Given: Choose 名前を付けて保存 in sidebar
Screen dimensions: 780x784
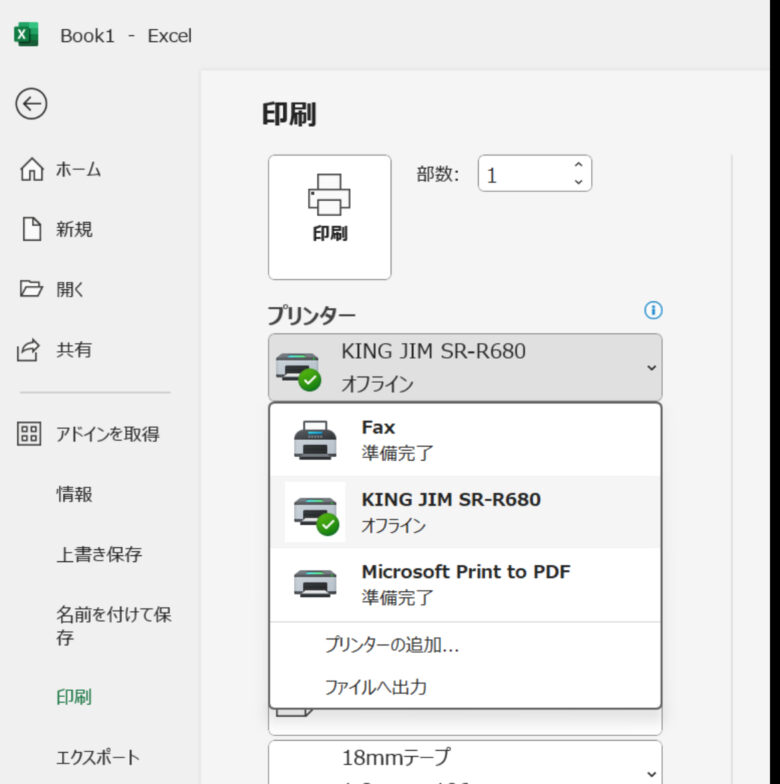Looking at the screenshot, I should tap(114, 625).
